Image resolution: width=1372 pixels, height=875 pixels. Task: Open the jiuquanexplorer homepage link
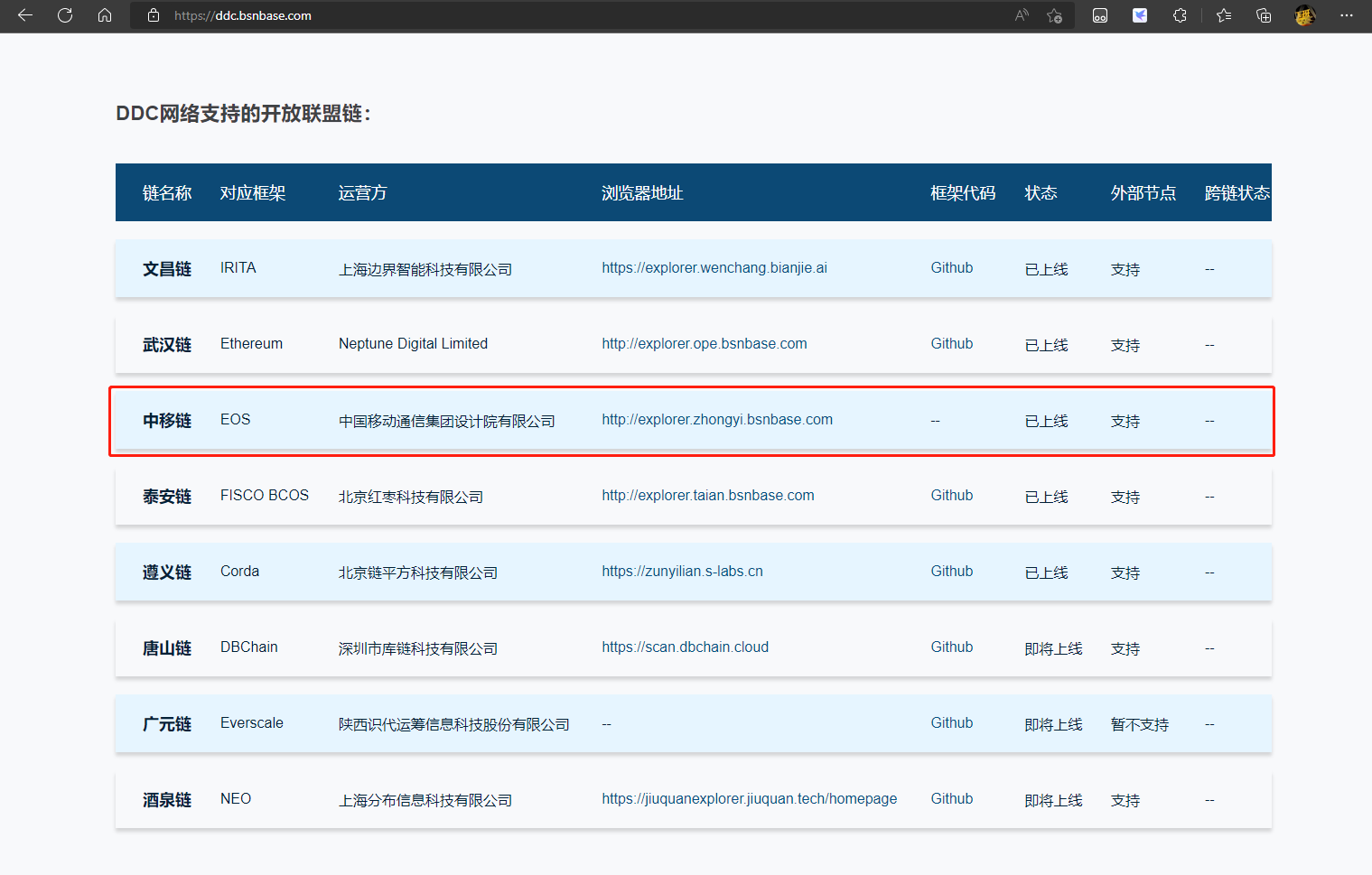[x=750, y=799]
